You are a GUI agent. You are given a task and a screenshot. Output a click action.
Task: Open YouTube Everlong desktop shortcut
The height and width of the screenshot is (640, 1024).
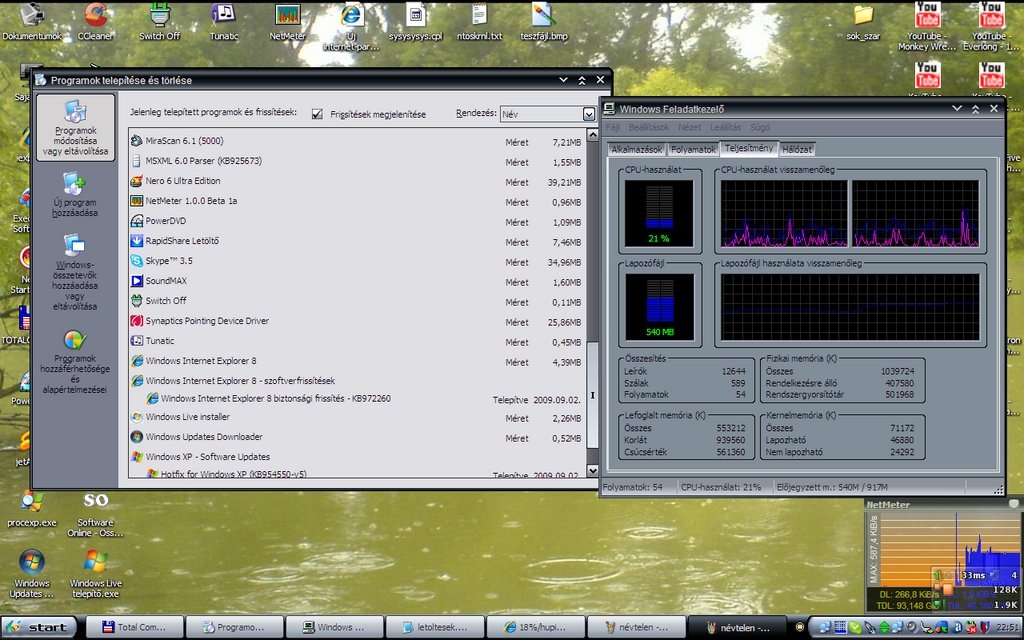[990, 26]
